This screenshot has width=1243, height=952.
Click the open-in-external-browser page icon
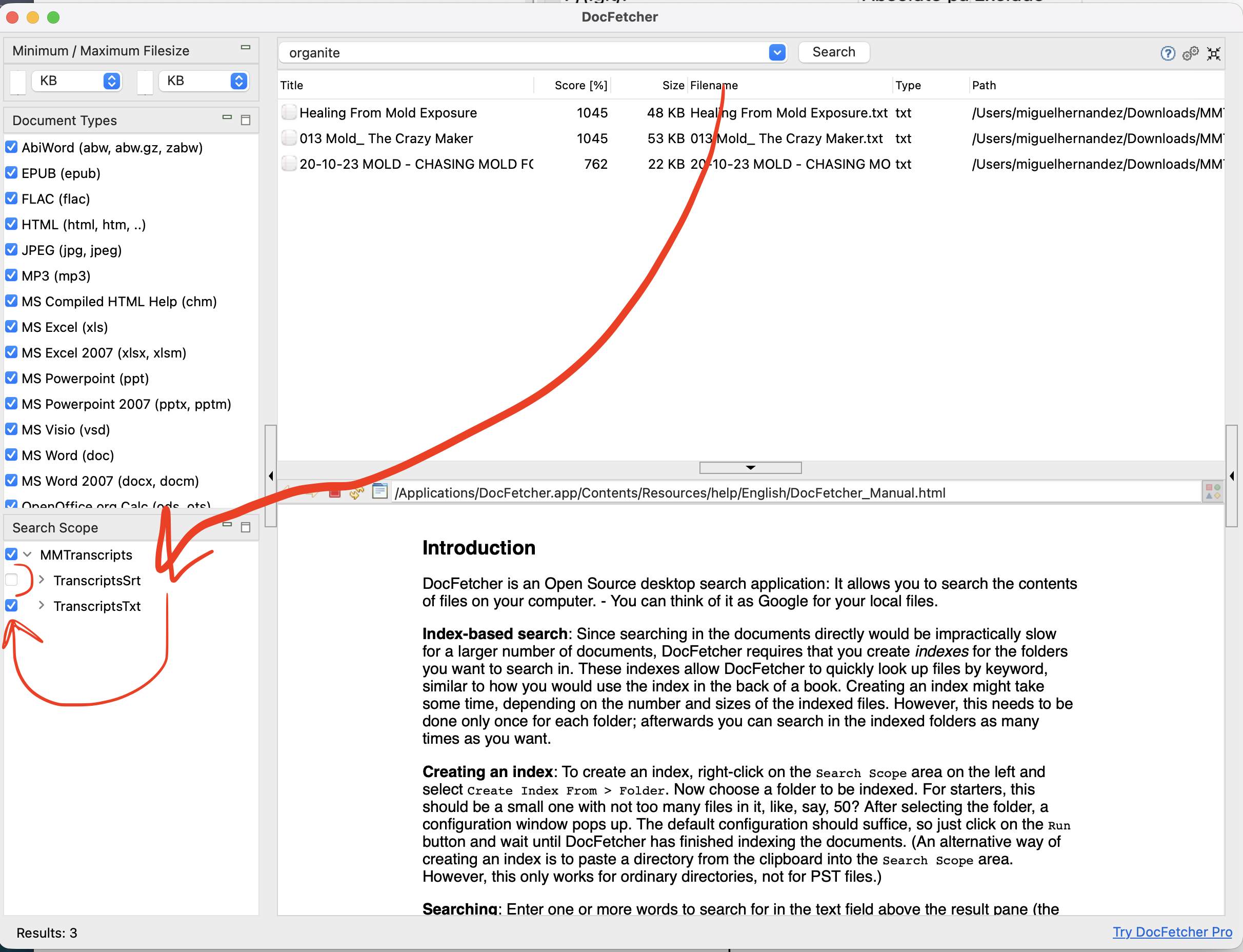pos(379,492)
